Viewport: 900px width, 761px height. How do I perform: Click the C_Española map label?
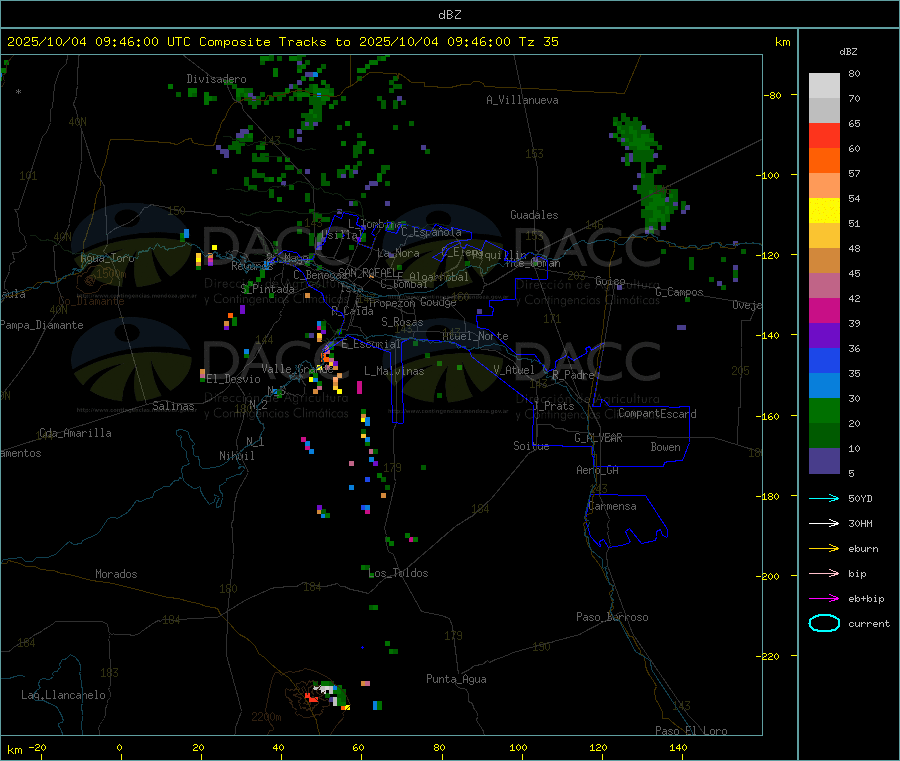pos(431,232)
